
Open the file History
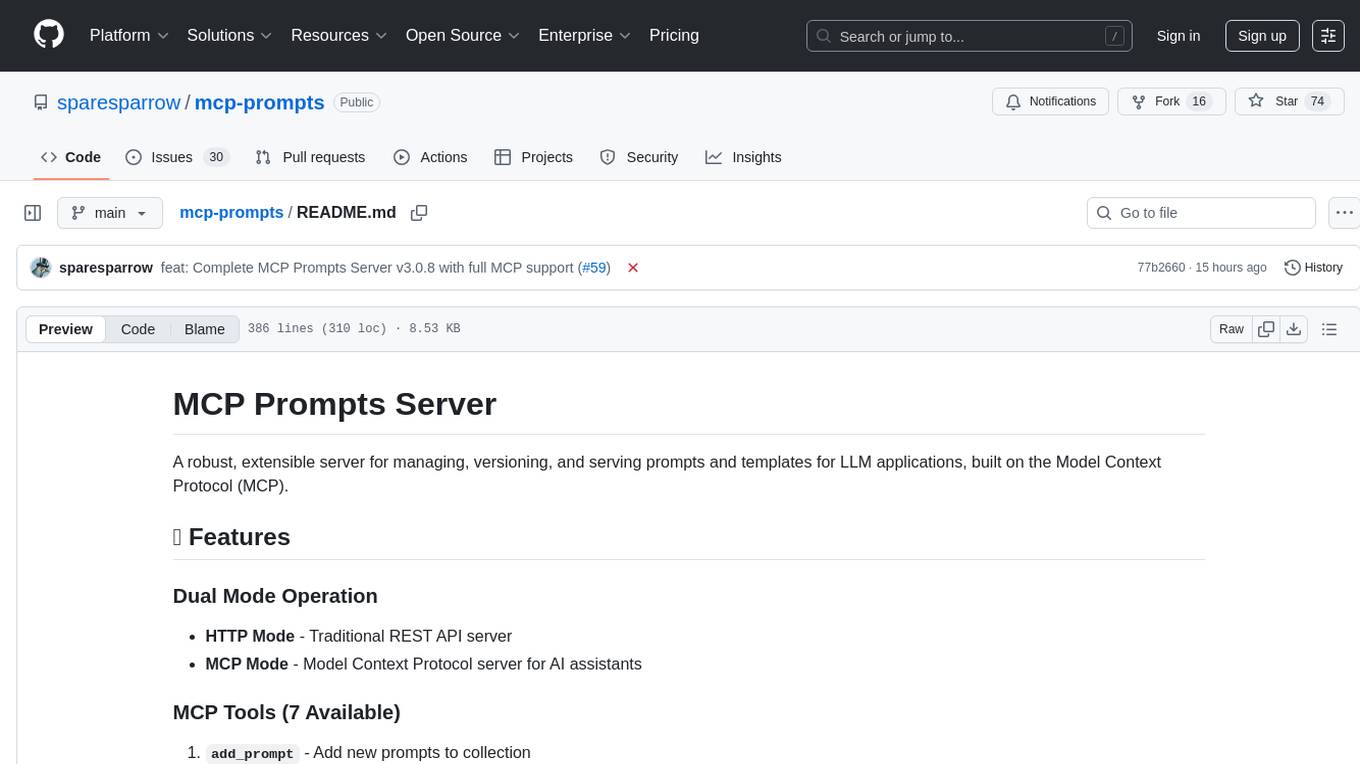pyautogui.click(x=1313, y=268)
